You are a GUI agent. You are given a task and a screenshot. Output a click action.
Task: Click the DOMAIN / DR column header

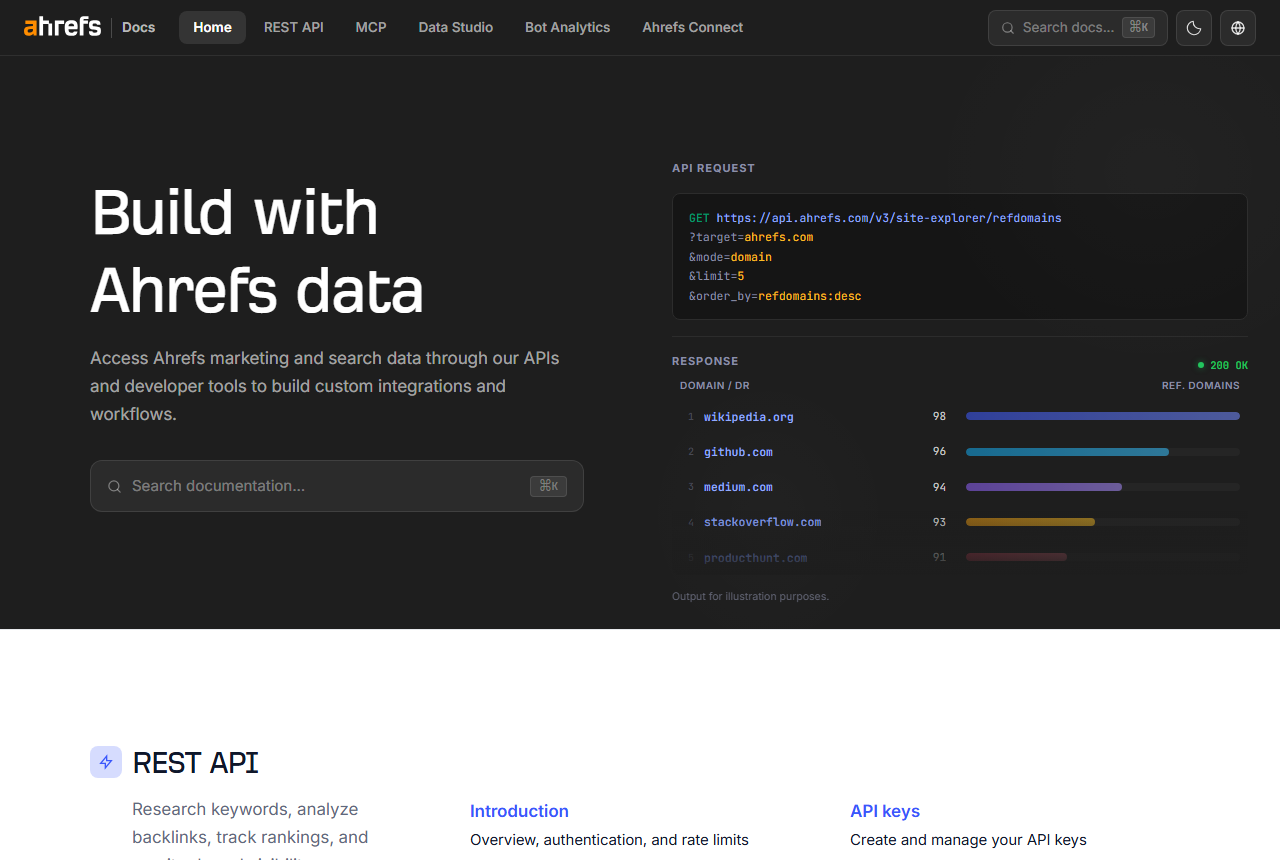click(715, 386)
